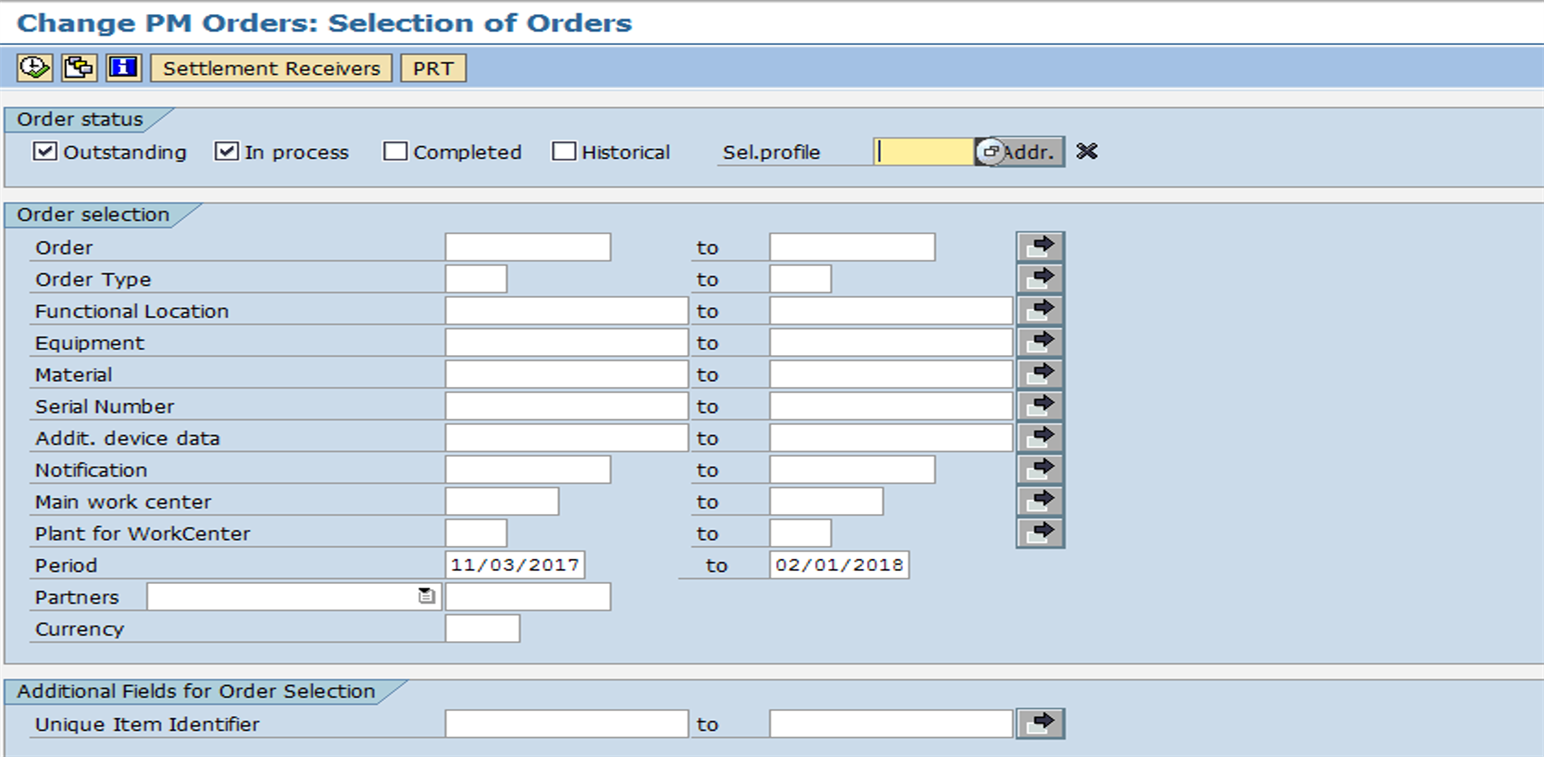Open the Partners dropdown list
This screenshot has width=1544, height=757.
click(427, 597)
